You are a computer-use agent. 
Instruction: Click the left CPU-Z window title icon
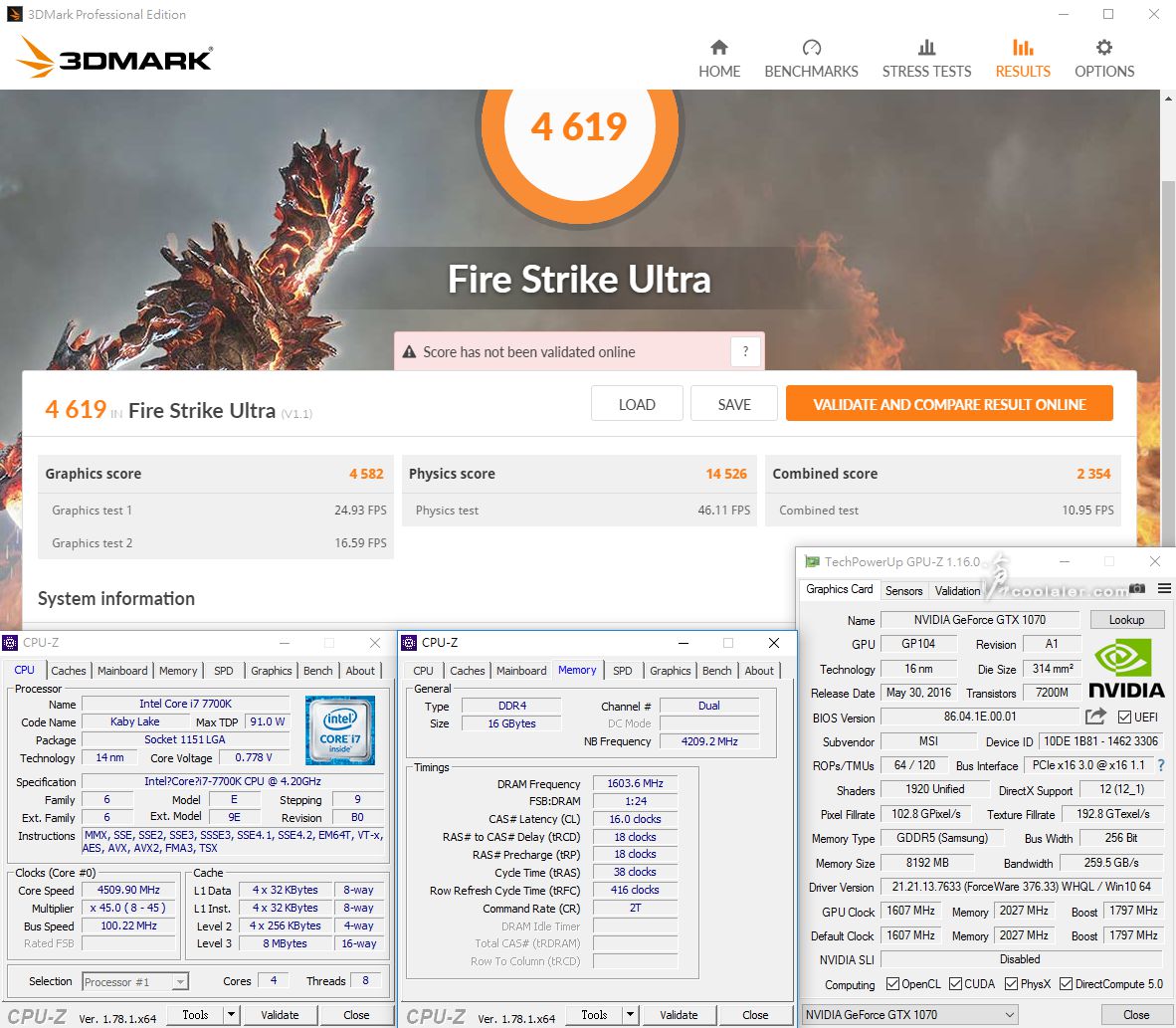coord(10,643)
